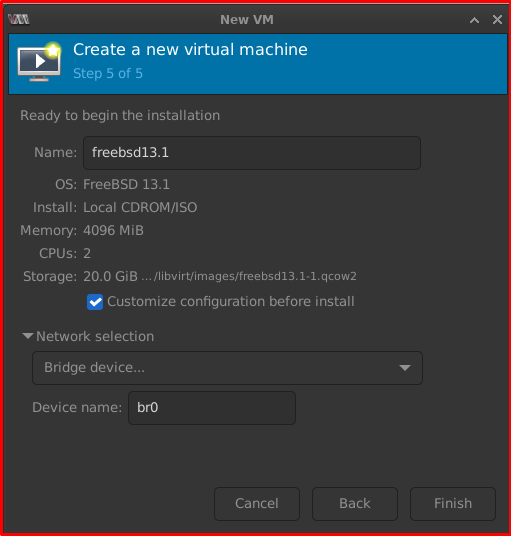The height and width of the screenshot is (536, 511).
Task: Click the Customize configuration label text
Action: click(x=231, y=302)
